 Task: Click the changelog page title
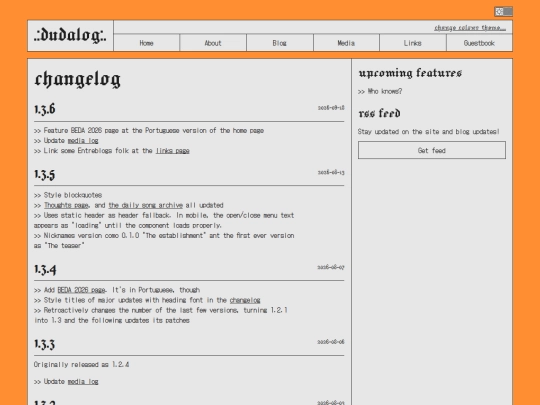coord(77,79)
